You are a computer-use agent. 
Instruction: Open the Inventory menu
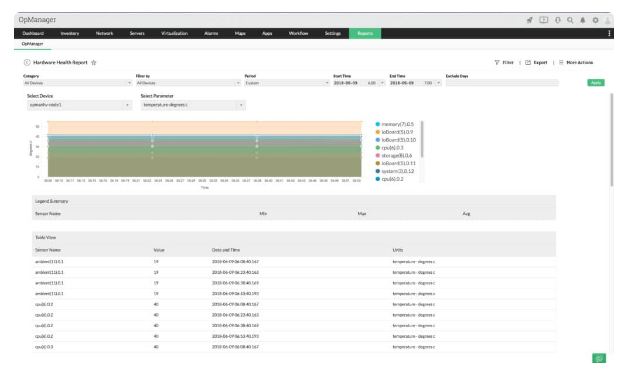[69, 33]
